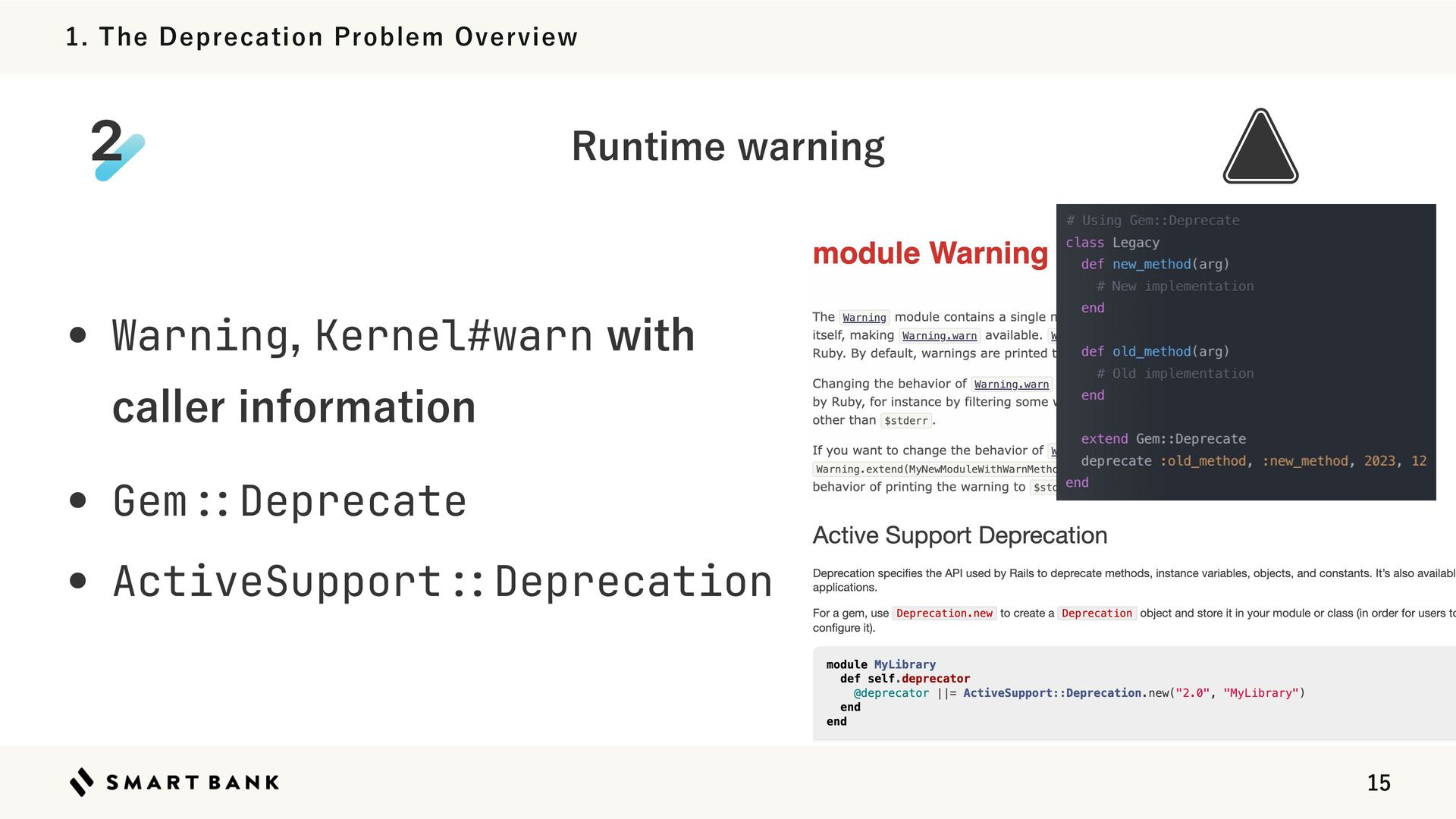Click the red 'module Warning' heading
The height and width of the screenshot is (819, 1456).
point(930,253)
